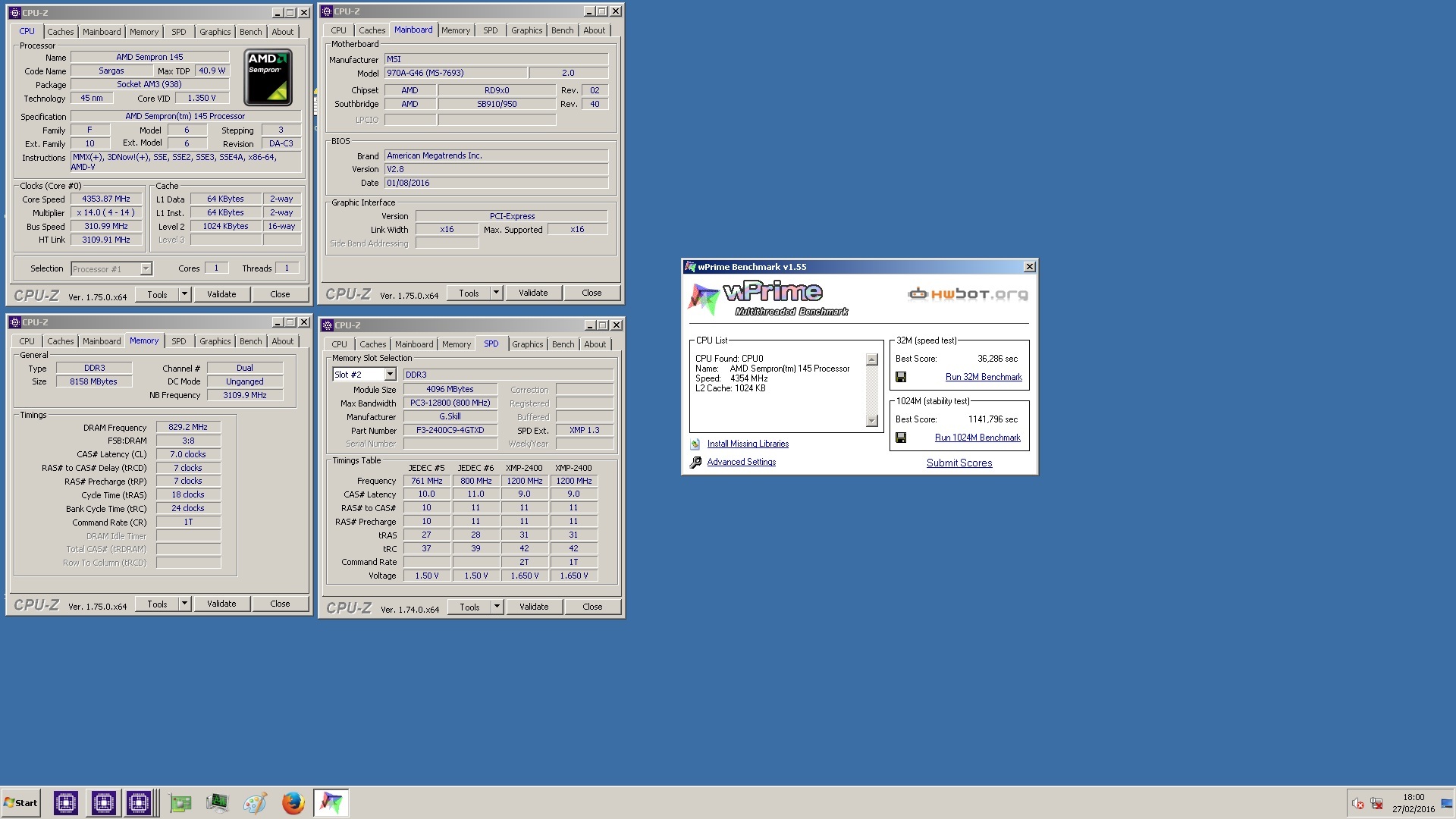Open the About tab in the SPD window
This screenshot has width=1456, height=819.
point(595,344)
